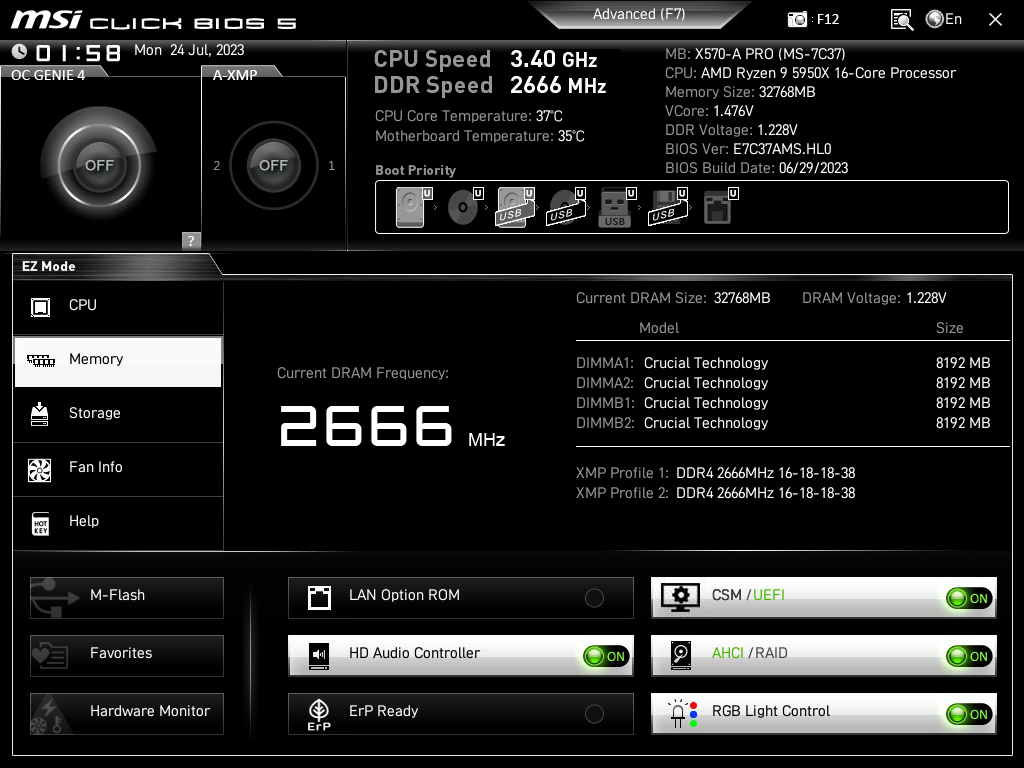Viewport: 1024px width, 768px height.
Task: Click XMP Profile 1 timing text
Action: tap(765, 473)
